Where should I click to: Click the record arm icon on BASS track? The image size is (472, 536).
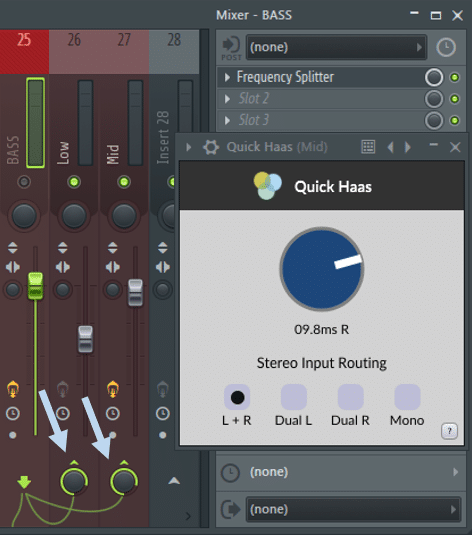pyautogui.click(x=13, y=389)
